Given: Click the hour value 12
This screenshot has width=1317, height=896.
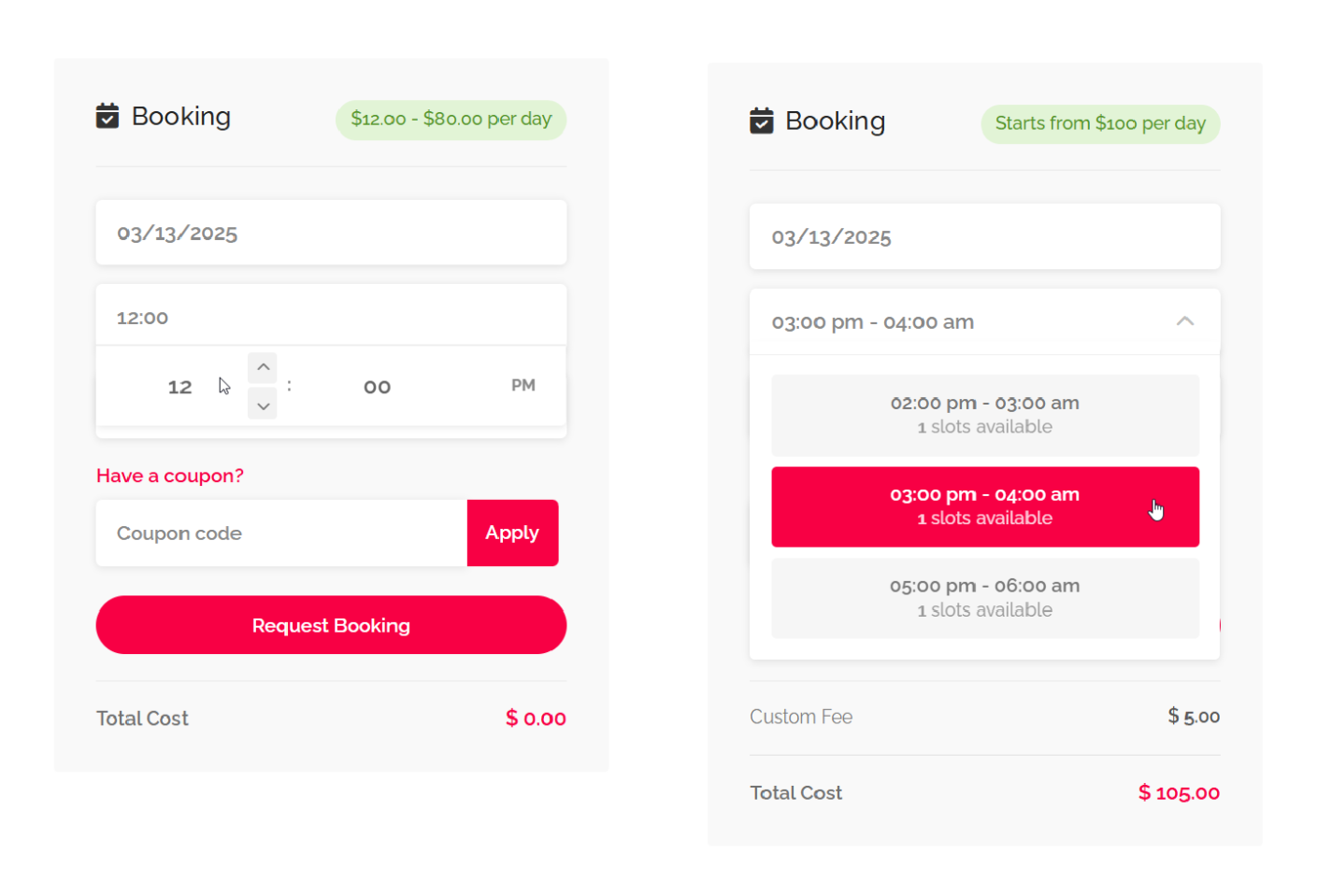Looking at the screenshot, I should coord(179,387).
